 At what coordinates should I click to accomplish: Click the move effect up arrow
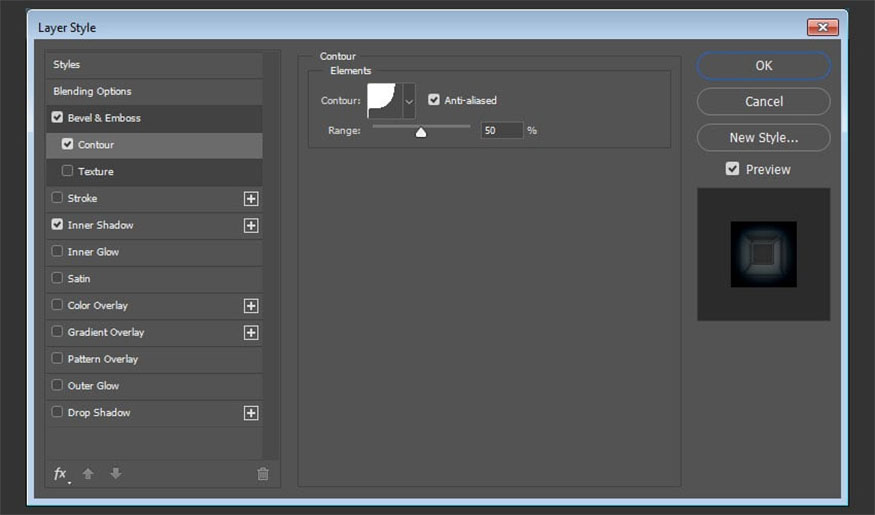pyautogui.click(x=88, y=474)
